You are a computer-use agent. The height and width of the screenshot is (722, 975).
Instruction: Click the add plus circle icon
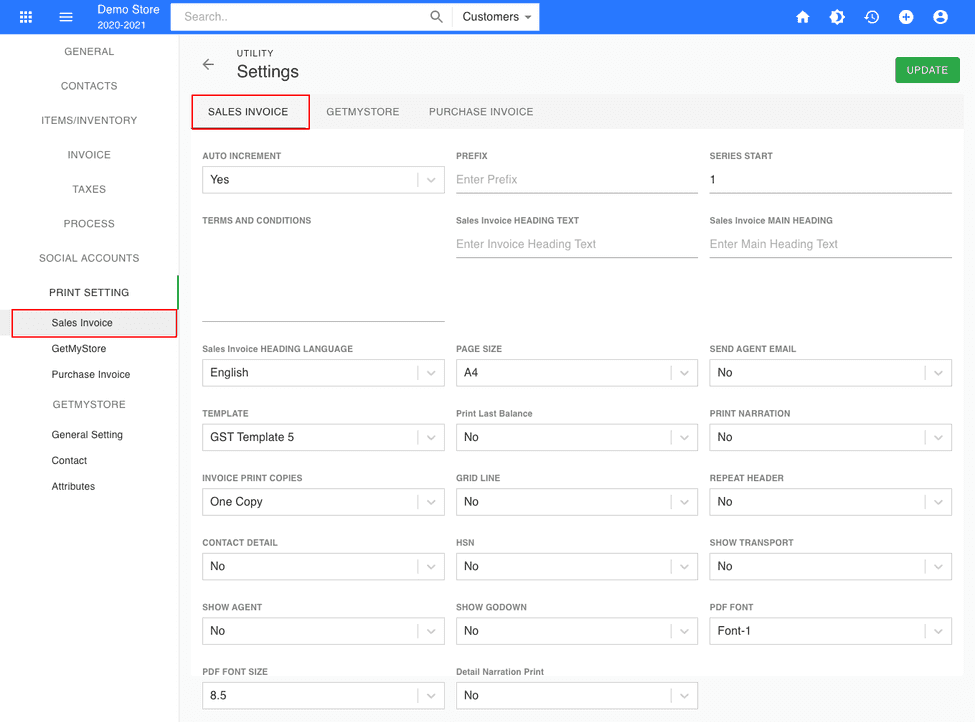click(906, 17)
